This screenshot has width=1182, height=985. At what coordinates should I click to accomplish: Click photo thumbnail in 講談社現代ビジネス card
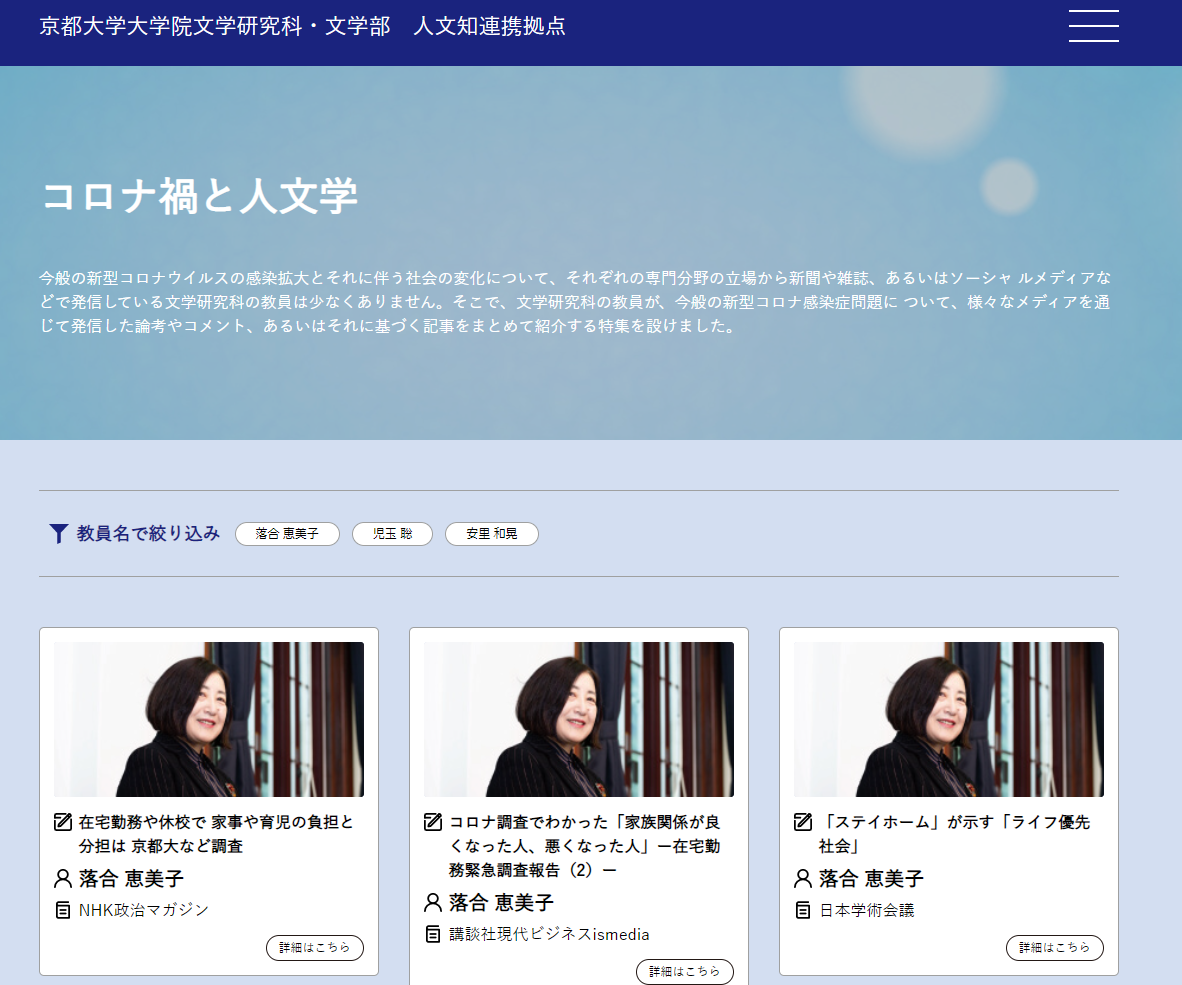point(579,719)
